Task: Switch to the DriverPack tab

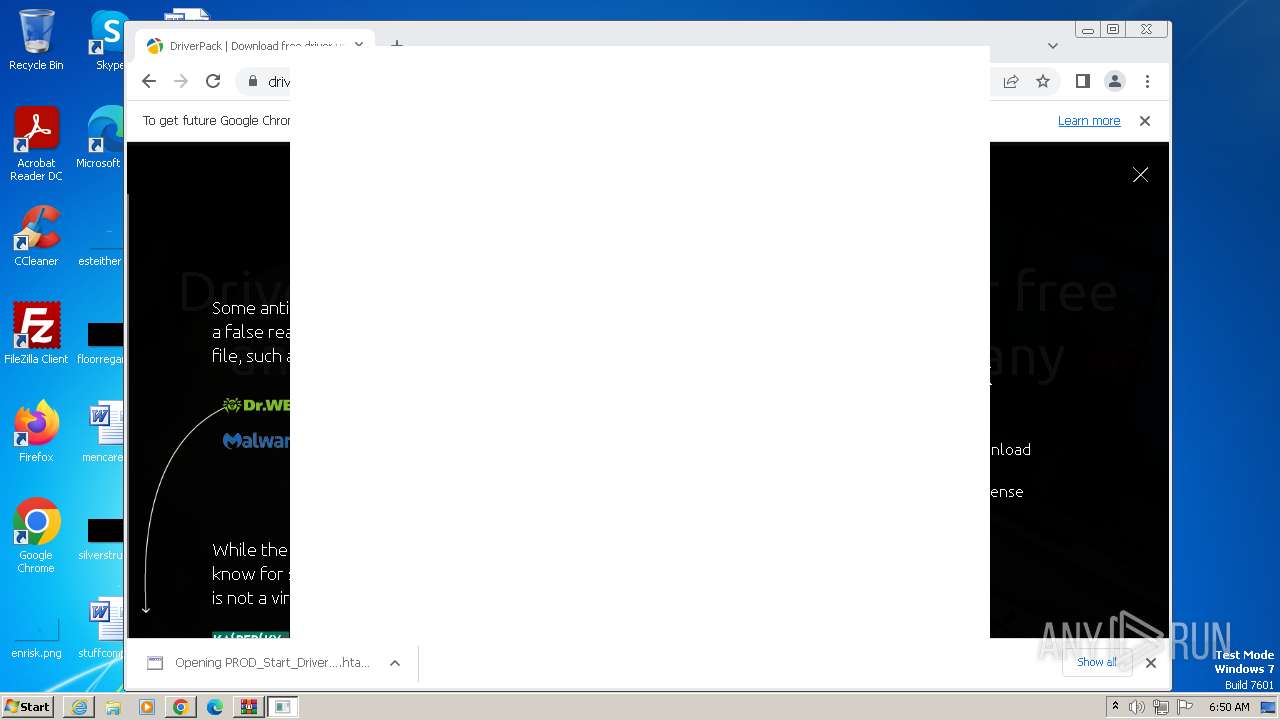Action: (x=254, y=46)
